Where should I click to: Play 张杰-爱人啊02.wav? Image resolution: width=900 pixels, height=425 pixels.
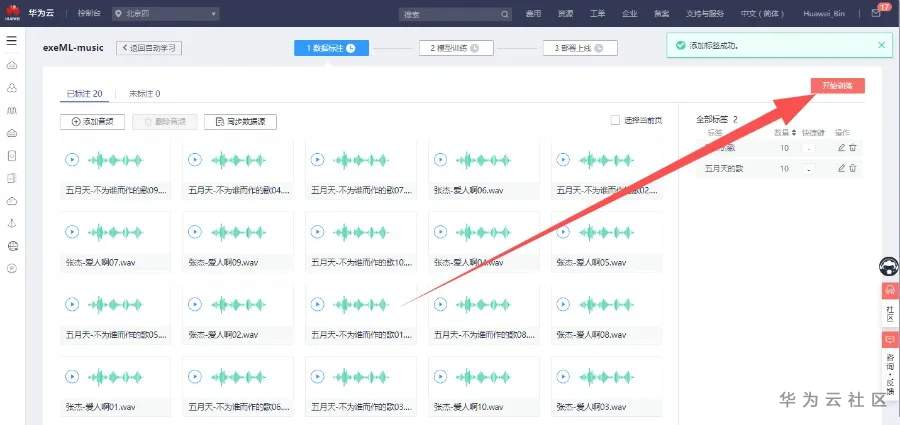coord(195,304)
